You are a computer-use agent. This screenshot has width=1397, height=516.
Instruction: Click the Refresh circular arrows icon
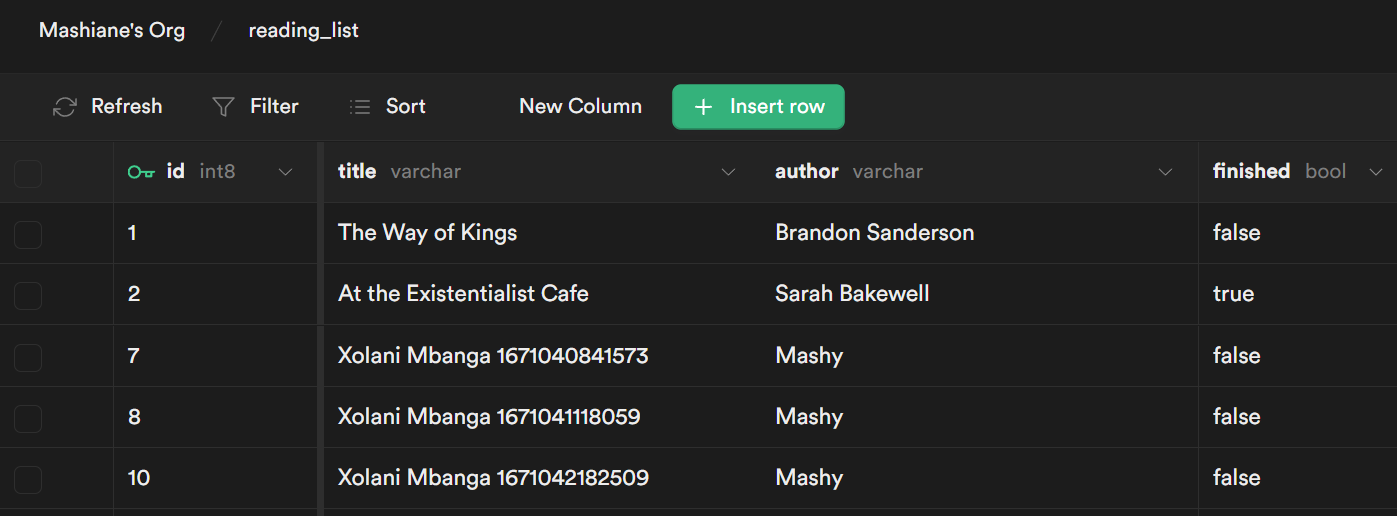tap(65, 107)
